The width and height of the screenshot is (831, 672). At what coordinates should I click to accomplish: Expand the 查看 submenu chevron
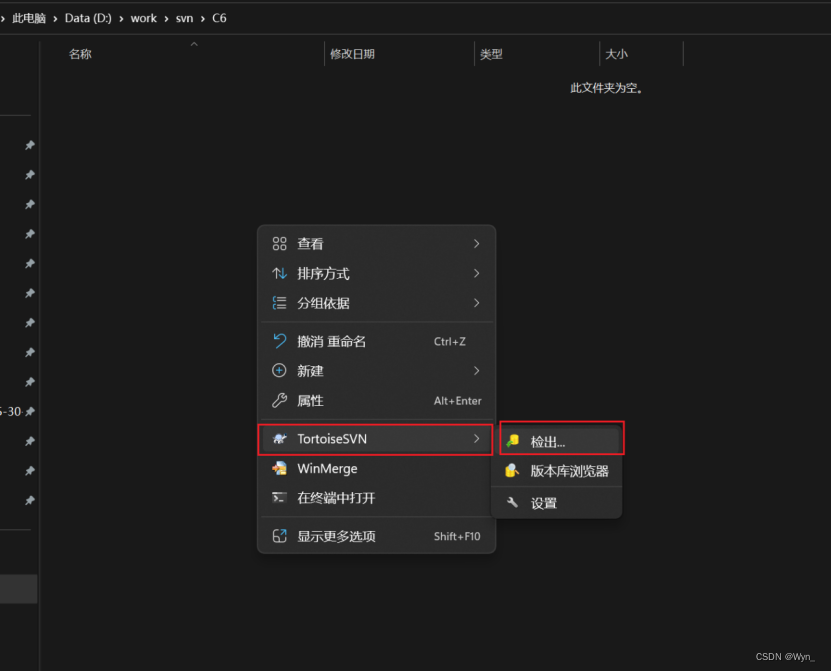(x=476, y=243)
